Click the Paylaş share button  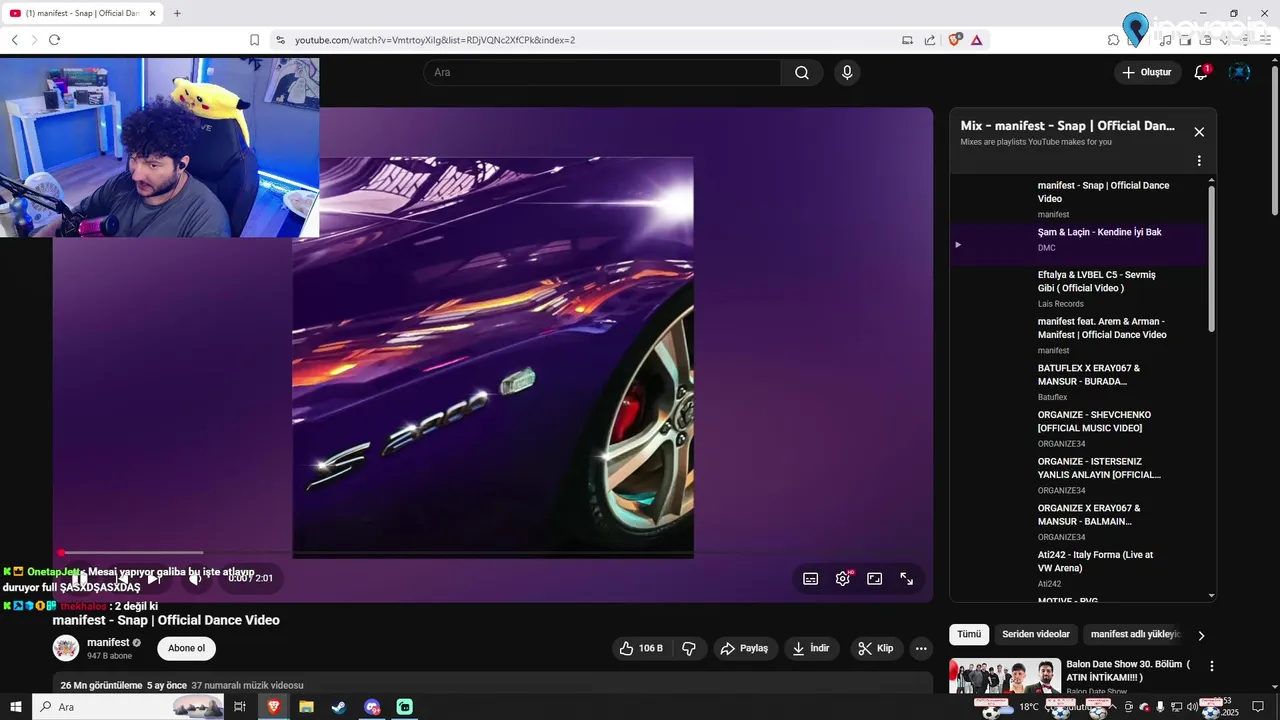point(745,648)
